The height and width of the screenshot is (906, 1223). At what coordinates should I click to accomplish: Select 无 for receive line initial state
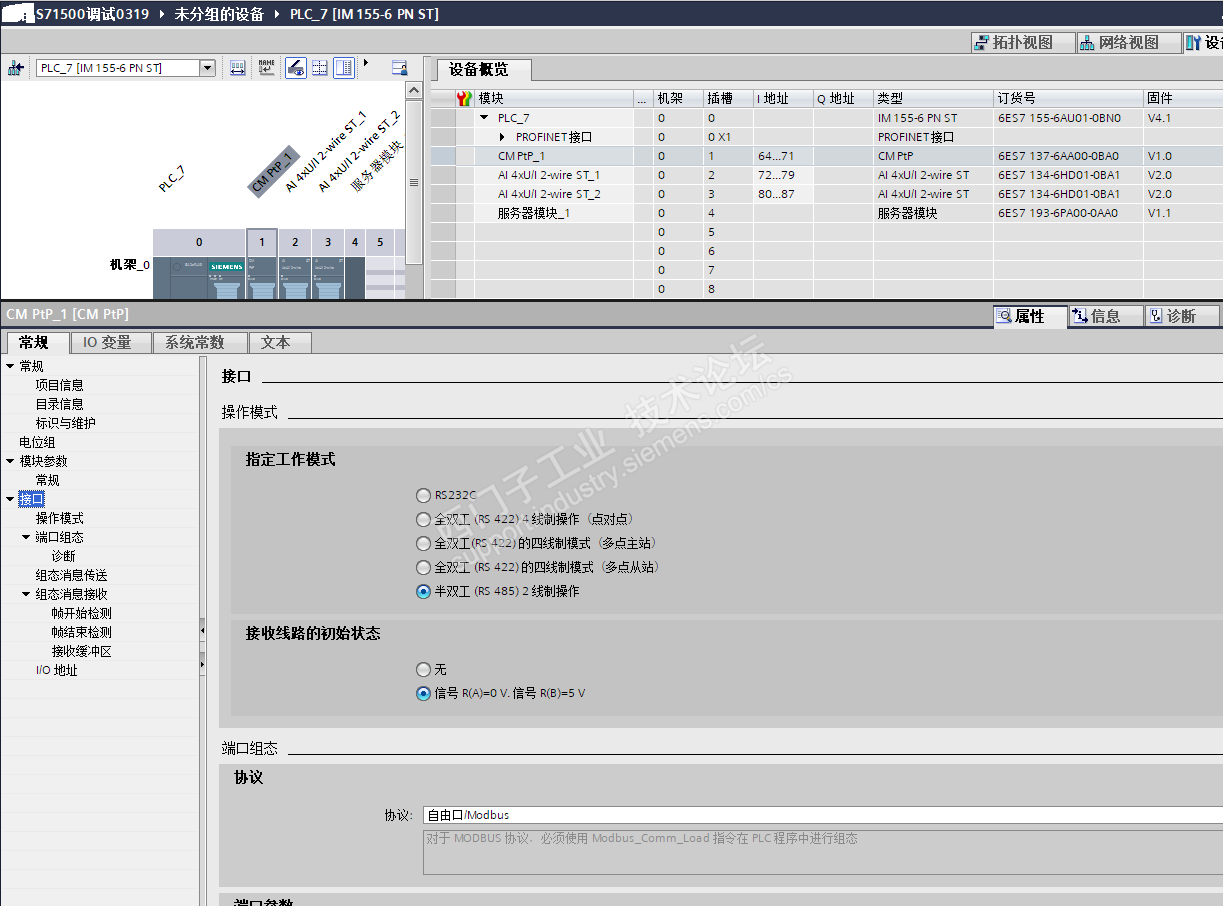424,669
